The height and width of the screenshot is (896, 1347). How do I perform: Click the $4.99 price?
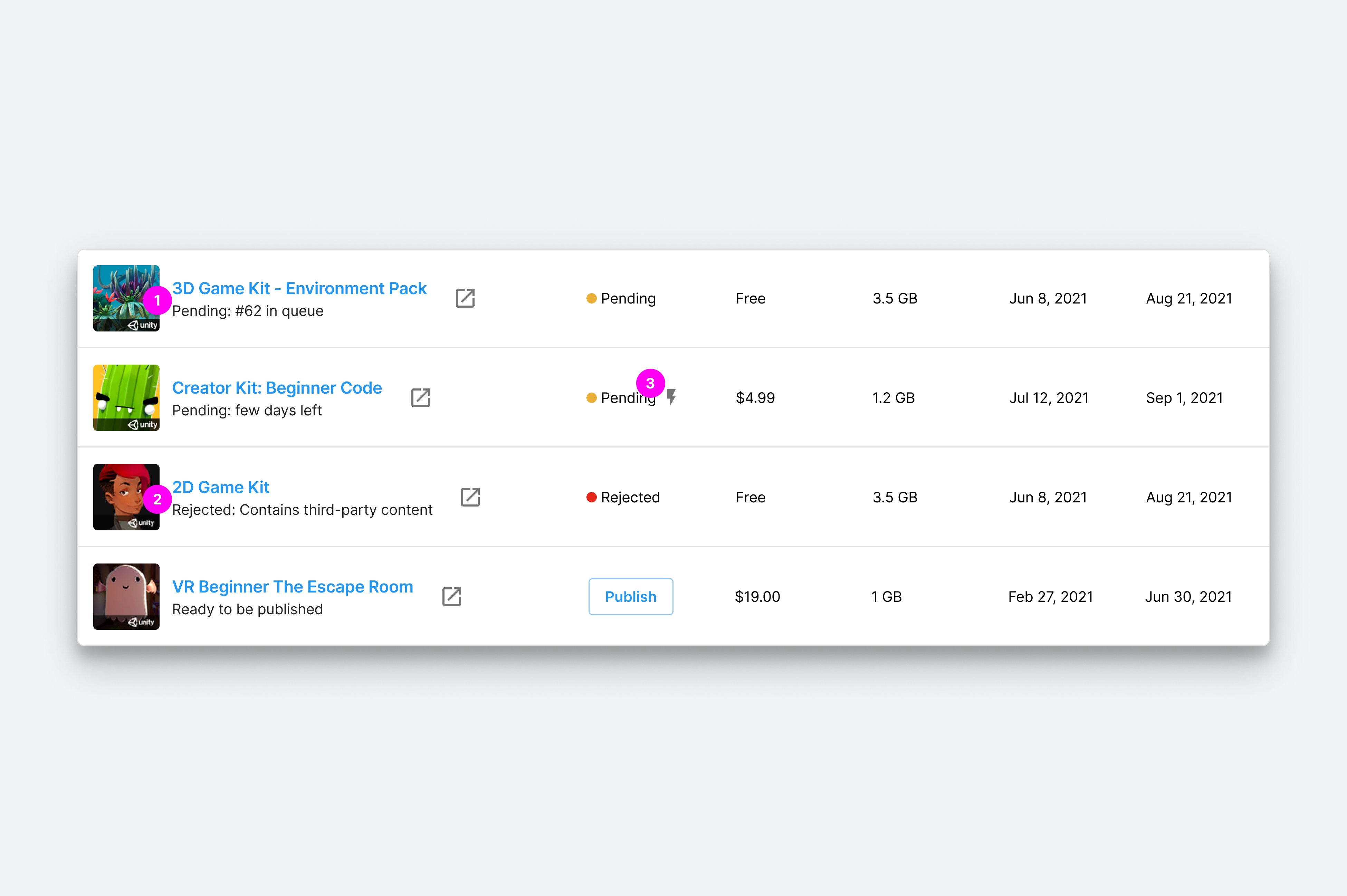pyautogui.click(x=755, y=398)
